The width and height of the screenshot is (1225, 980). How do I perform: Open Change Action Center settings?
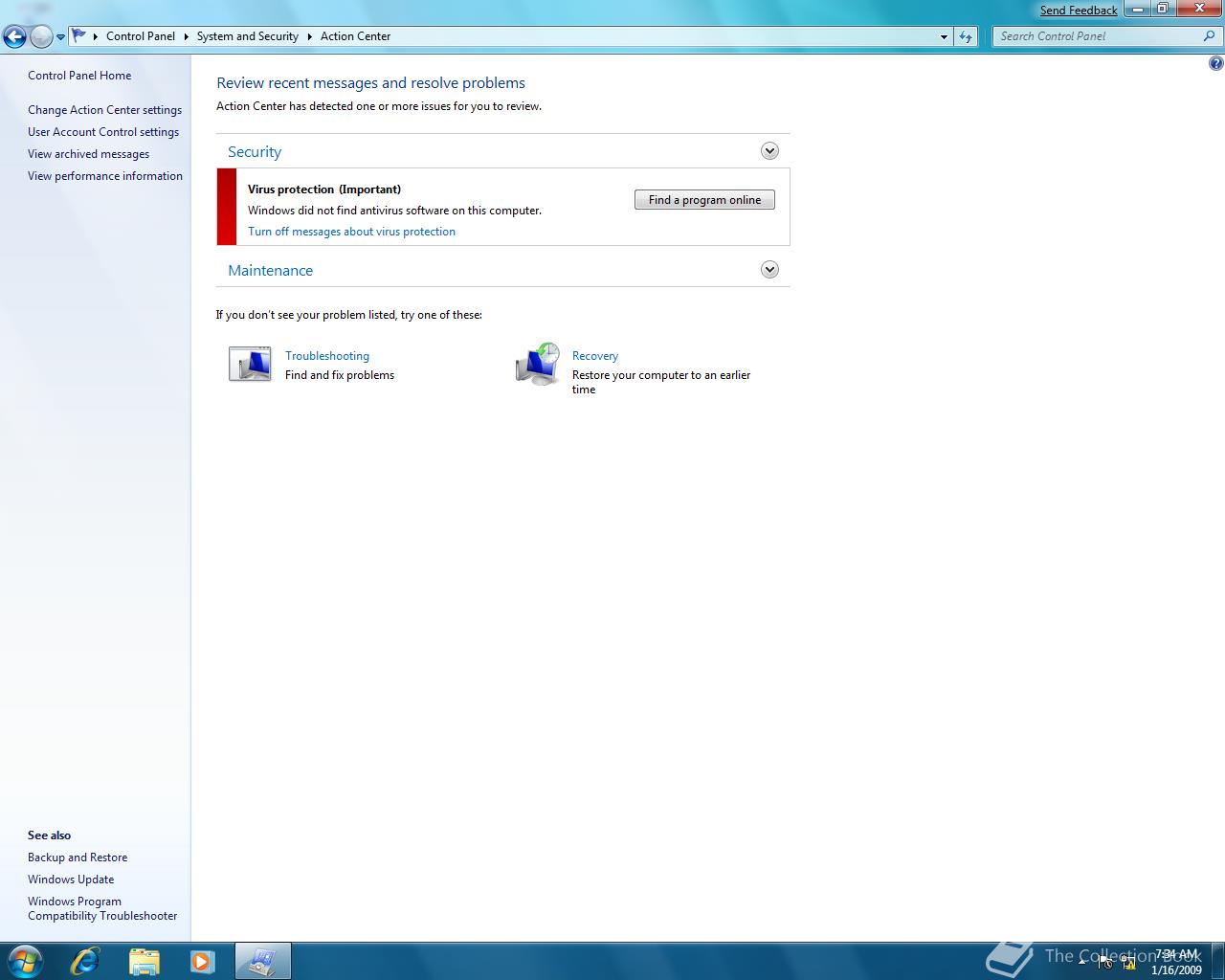104,110
